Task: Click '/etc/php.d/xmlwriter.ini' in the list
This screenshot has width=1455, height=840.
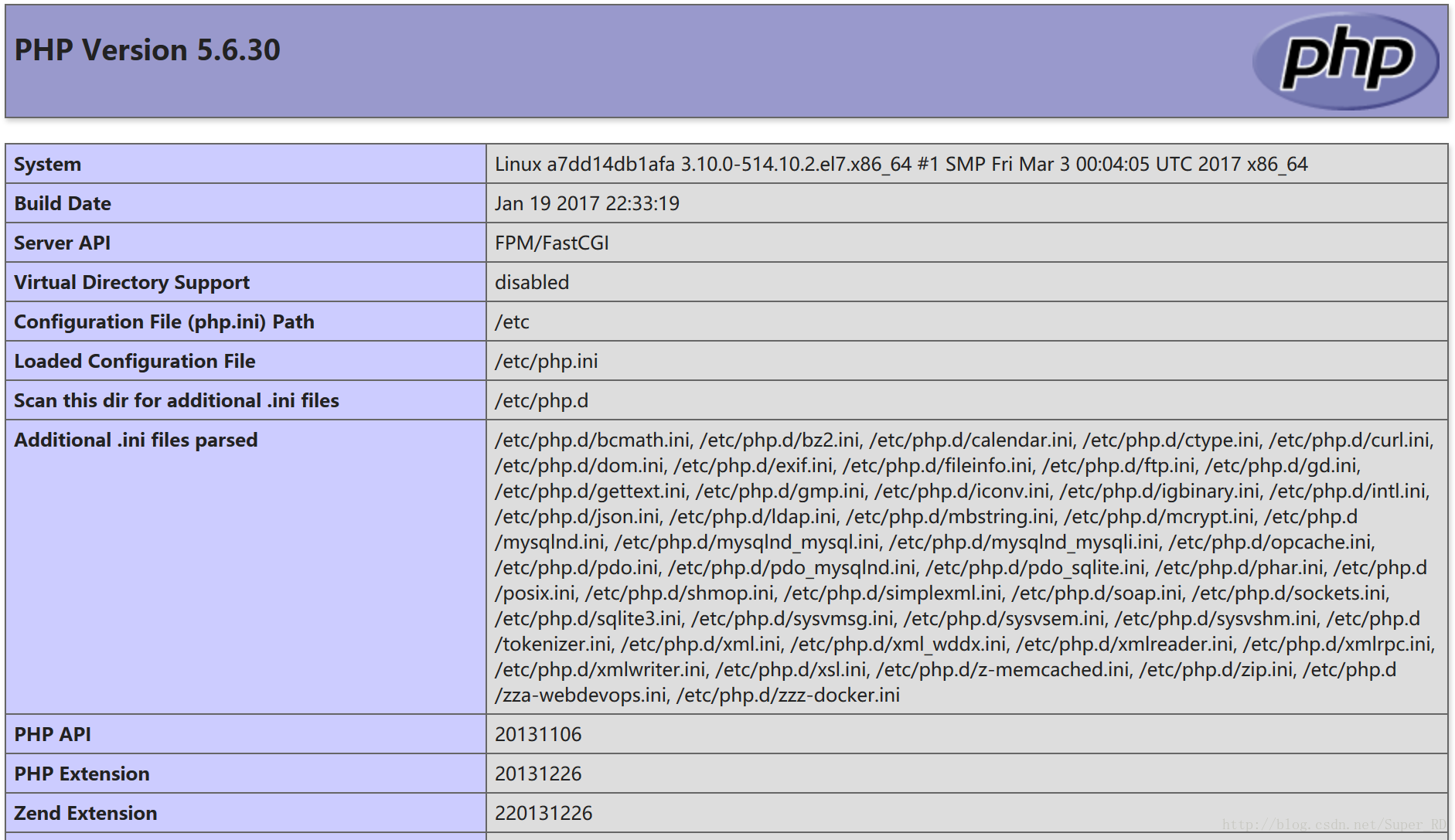Action: (x=601, y=670)
